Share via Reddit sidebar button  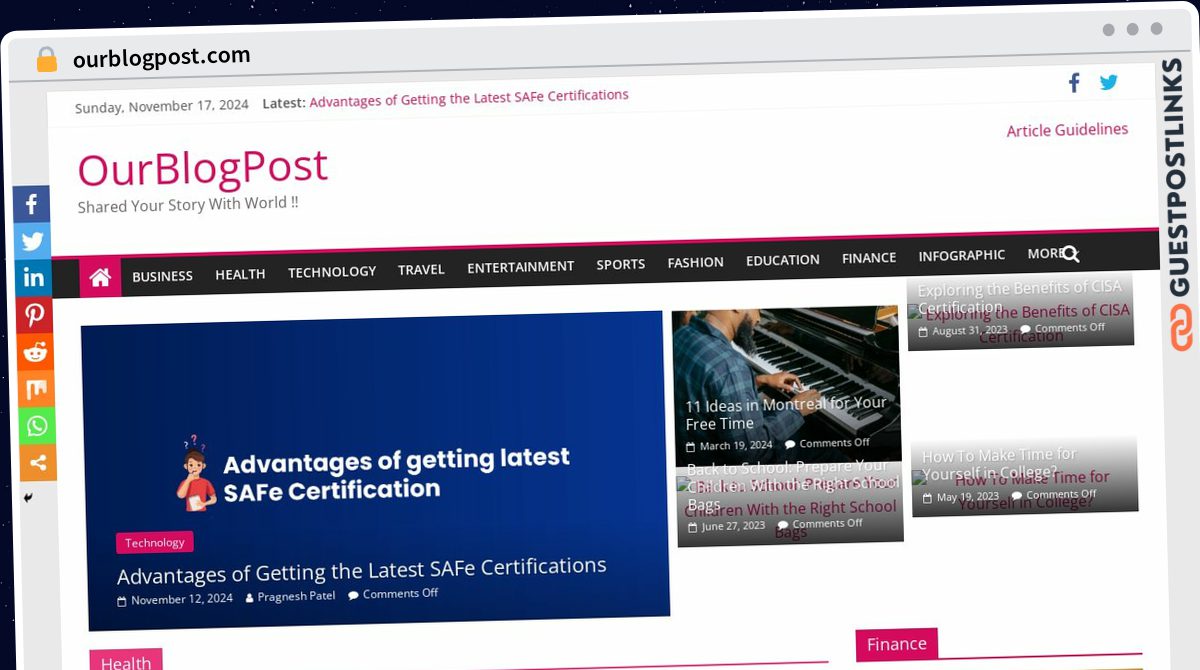click(36, 352)
